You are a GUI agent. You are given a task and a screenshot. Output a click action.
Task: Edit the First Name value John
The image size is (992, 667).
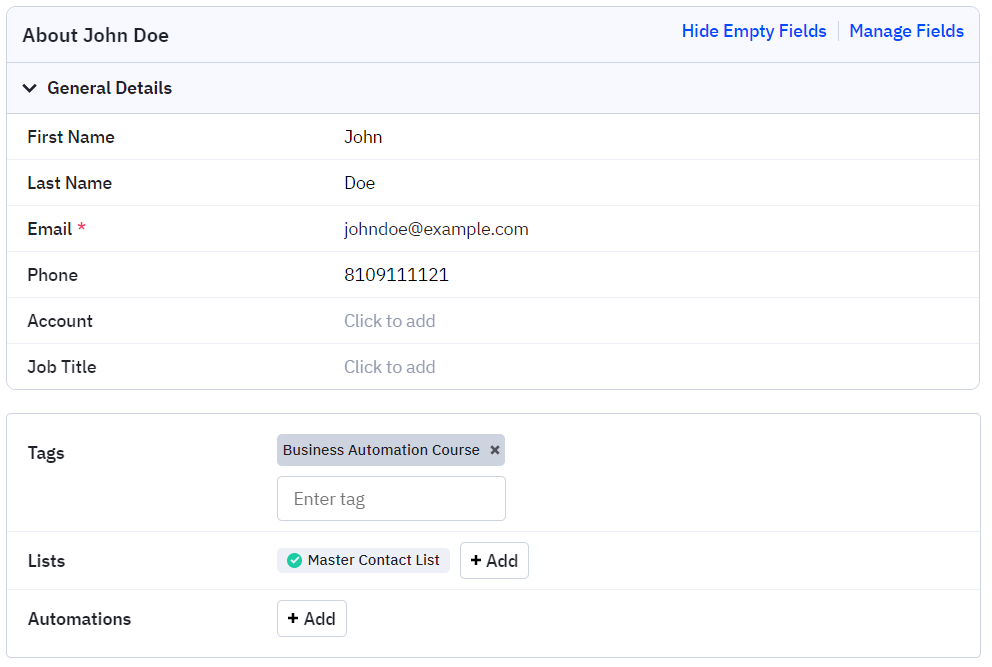[363, 137]
